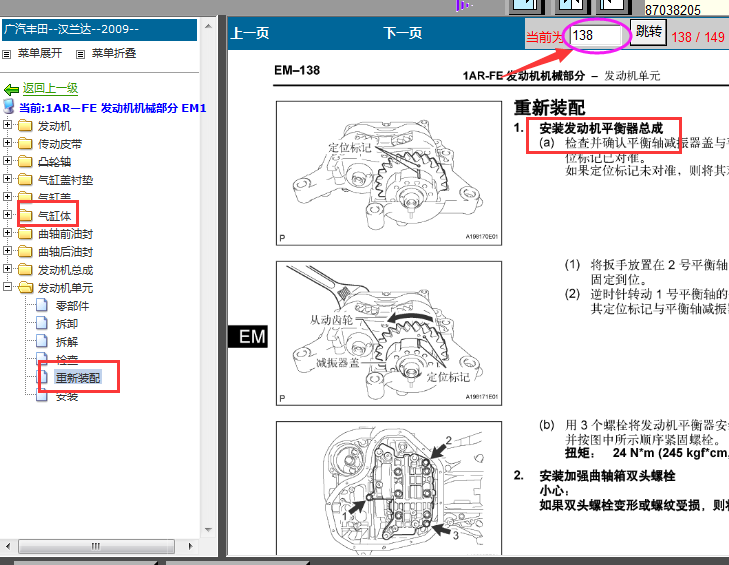Screen dimensions: 729x565
Task: Open 传动皮带 in the tree
Action: click(60, 144)
